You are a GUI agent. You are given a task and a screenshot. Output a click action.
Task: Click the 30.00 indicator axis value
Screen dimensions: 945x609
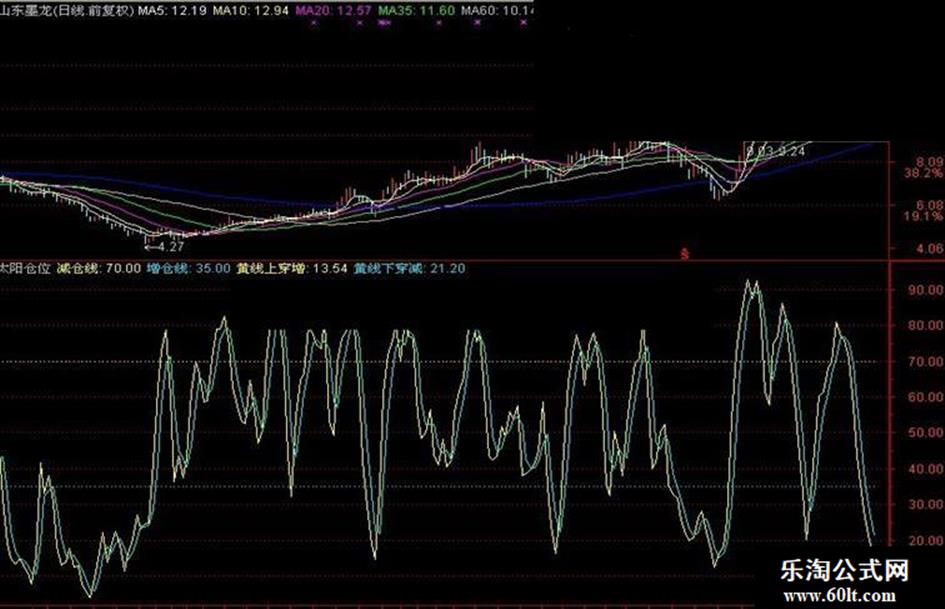tap(926, 504)
